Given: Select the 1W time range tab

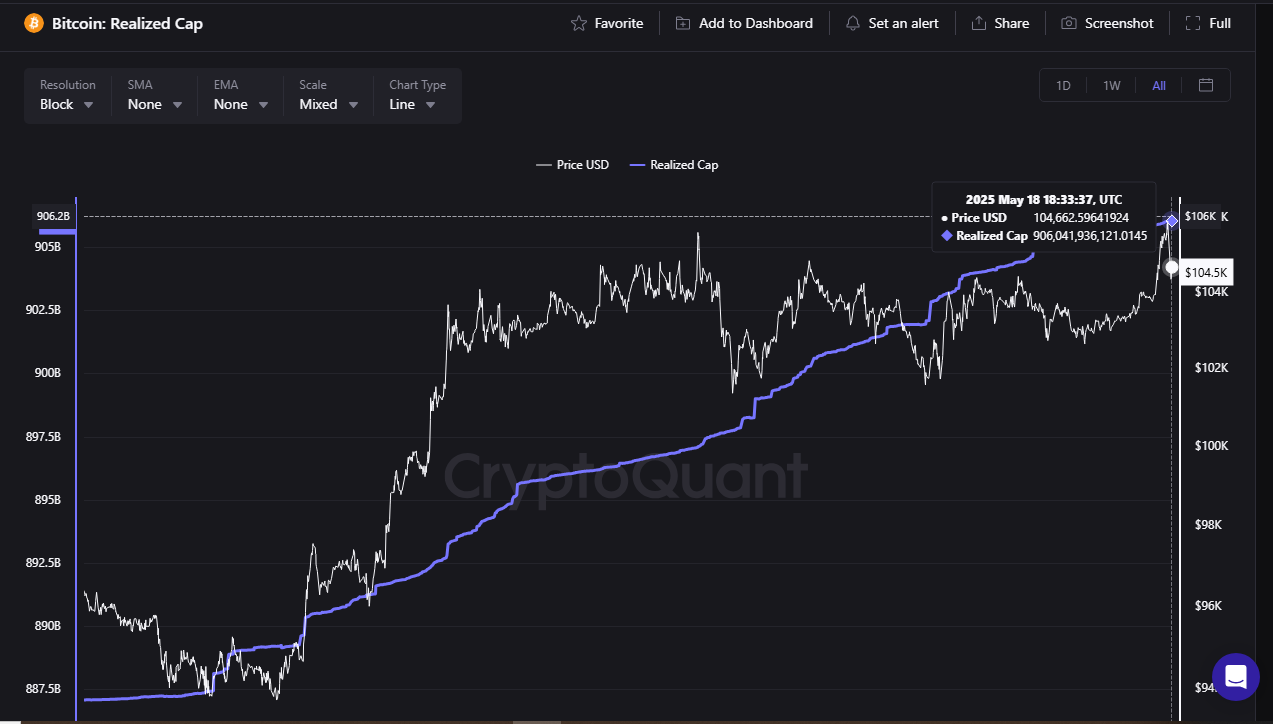Looking at the screenshot, I should coord(1110,85).
